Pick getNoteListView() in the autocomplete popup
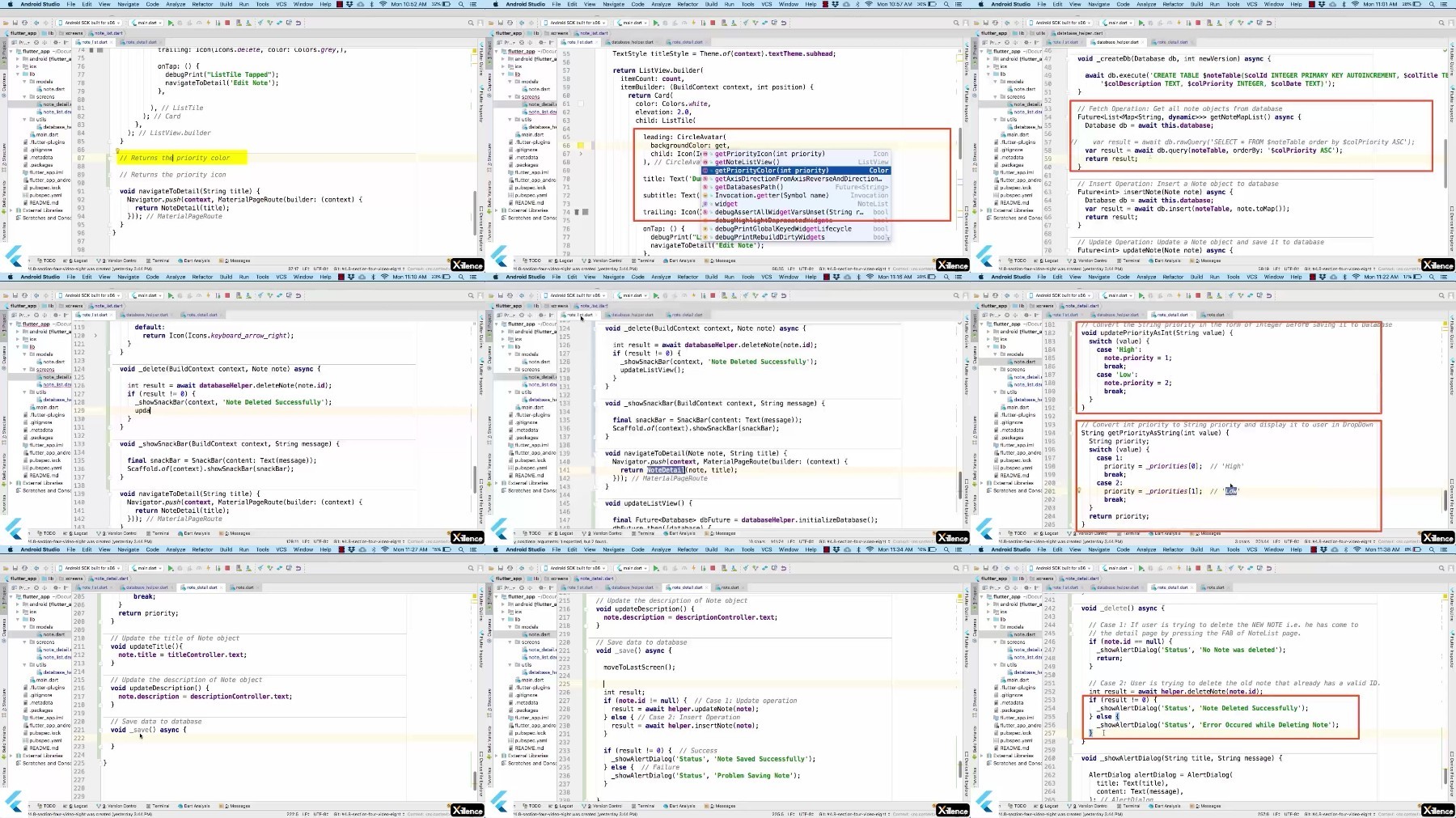Screen dimensions: 1456x818 click(x=796, y=162)
